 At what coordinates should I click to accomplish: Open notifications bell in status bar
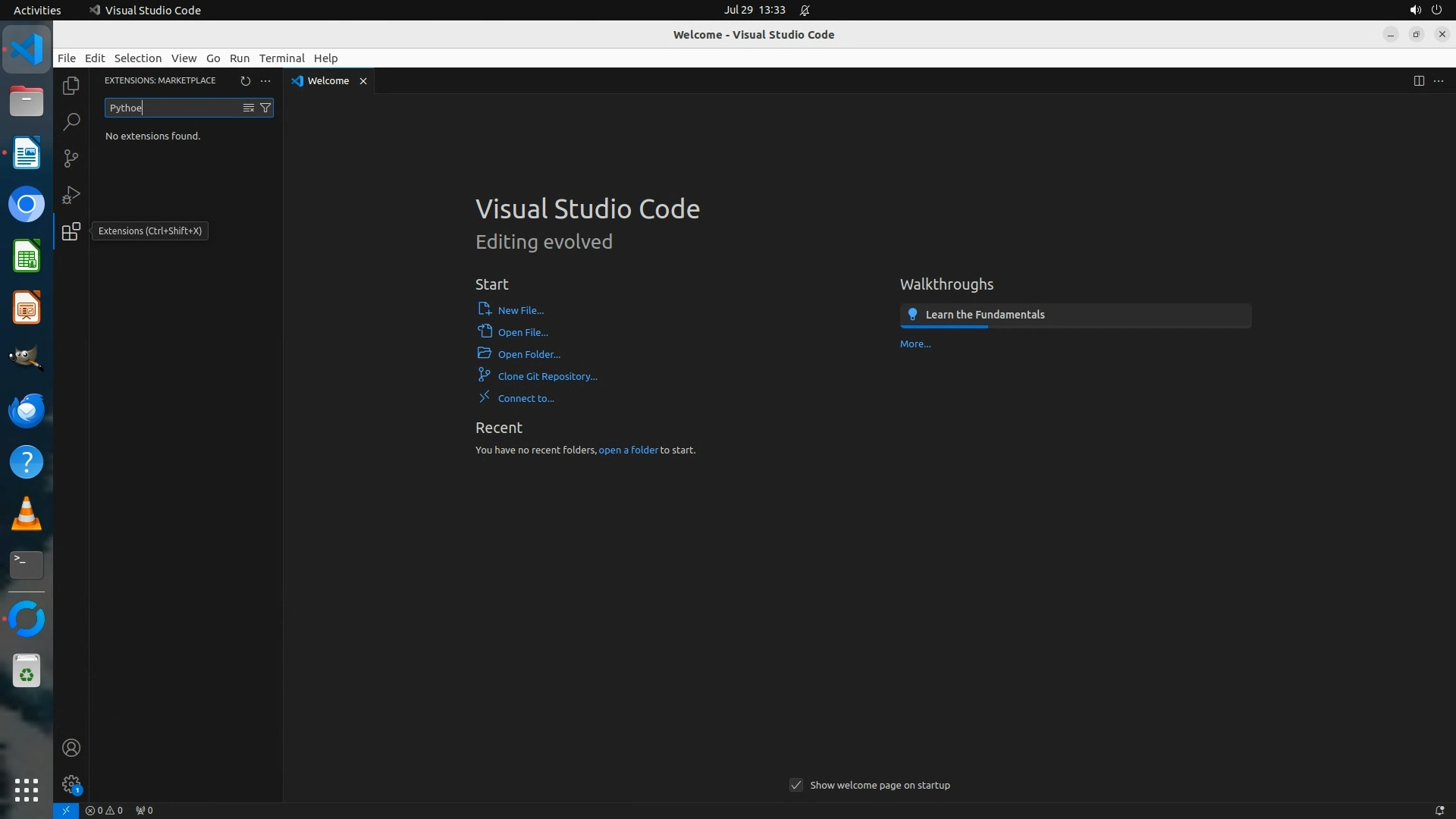1439,810
